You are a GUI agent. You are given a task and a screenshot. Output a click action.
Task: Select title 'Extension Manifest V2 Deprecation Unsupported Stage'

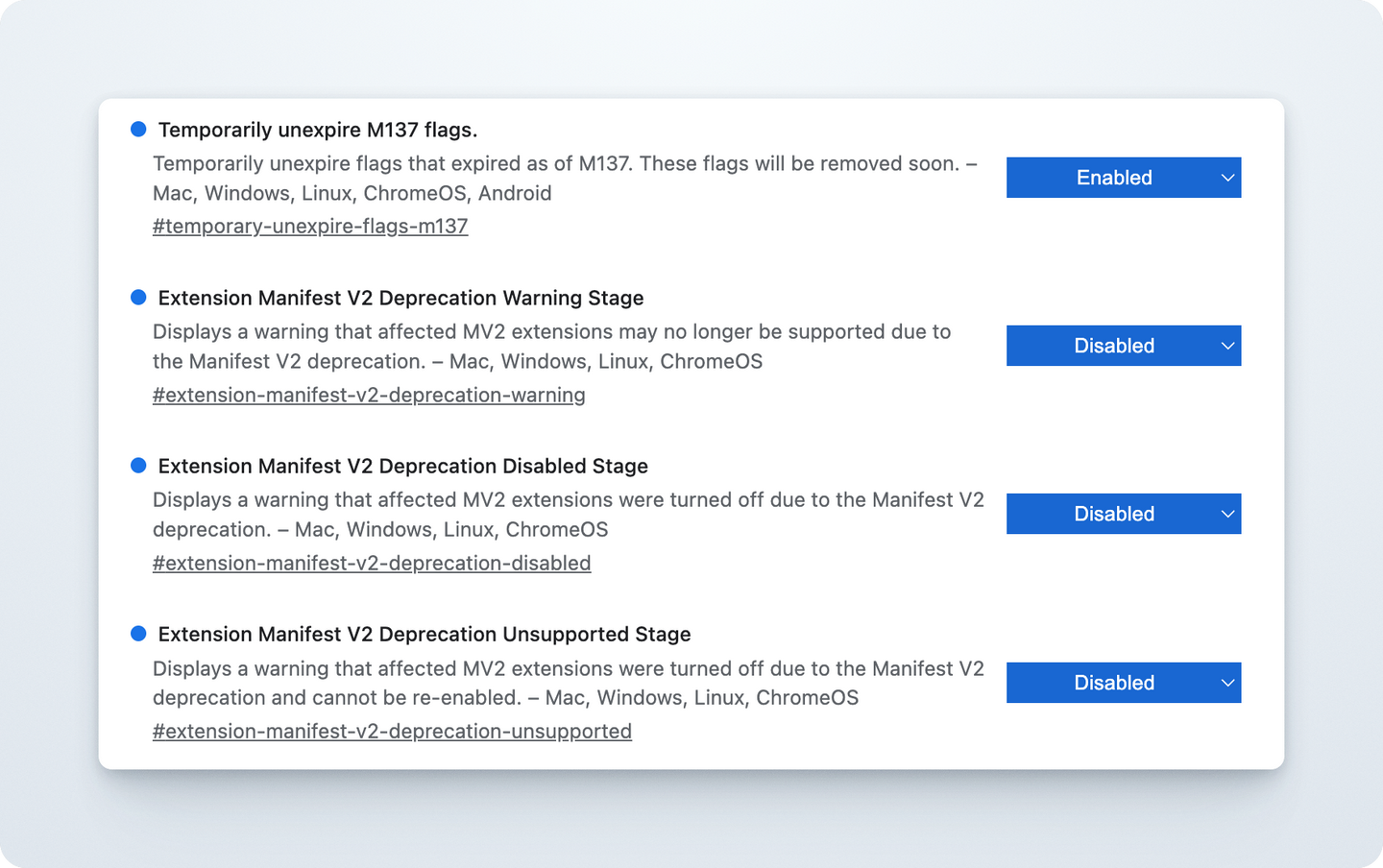coord(425,634)
